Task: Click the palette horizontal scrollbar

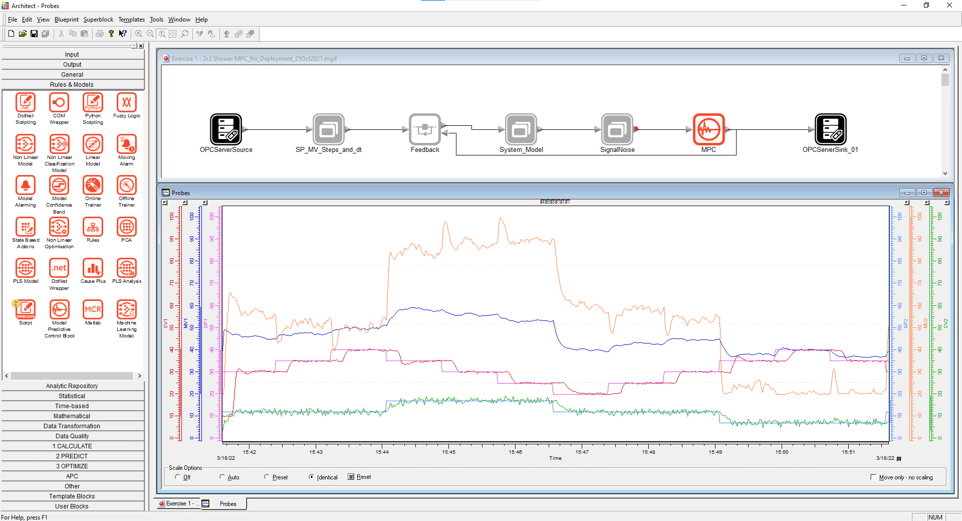Action: 70,376
